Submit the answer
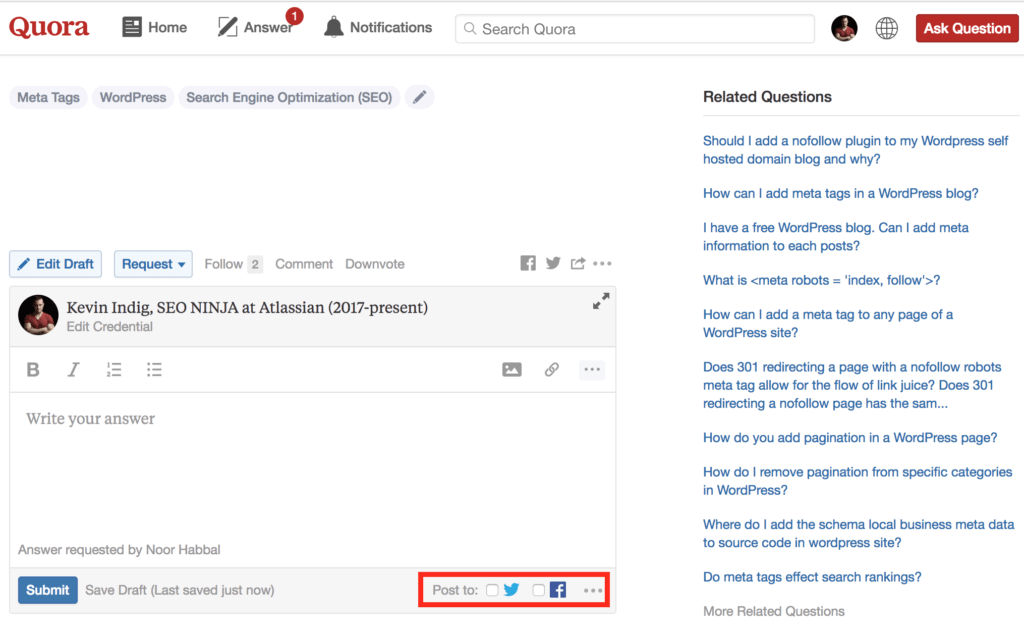 (48, 590)
